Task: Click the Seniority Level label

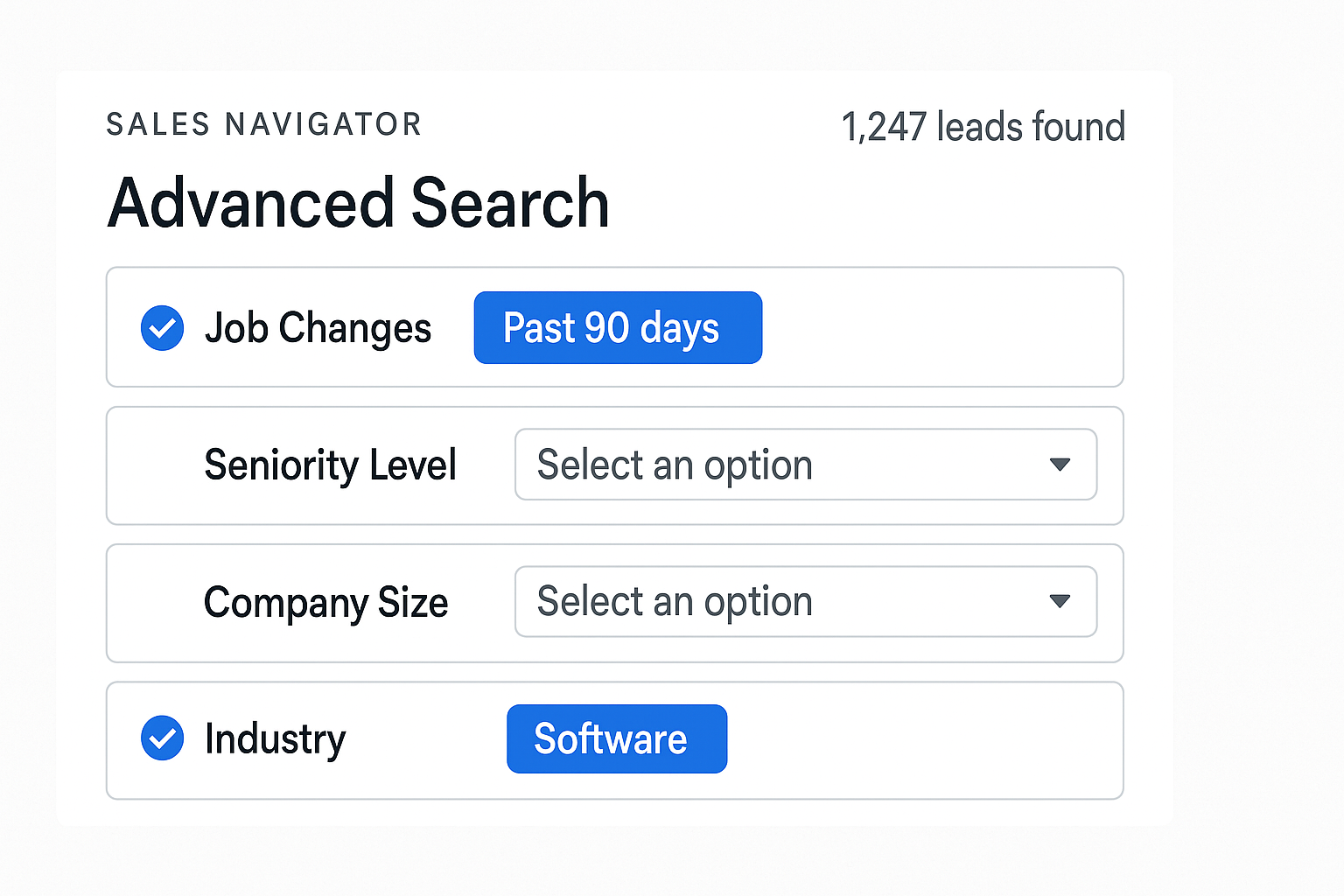Action: coord(330,465)
